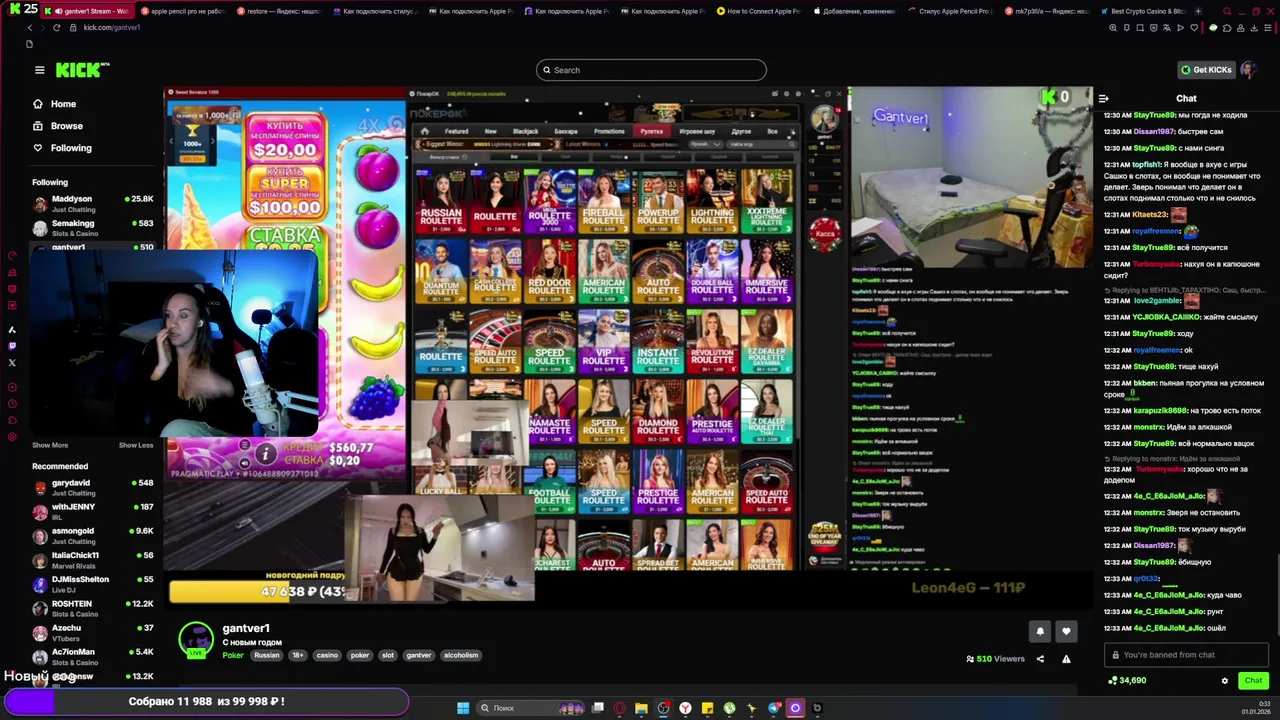
Task: Open recommended channel ItaliaChick11
Action: (x=92, y=560)
